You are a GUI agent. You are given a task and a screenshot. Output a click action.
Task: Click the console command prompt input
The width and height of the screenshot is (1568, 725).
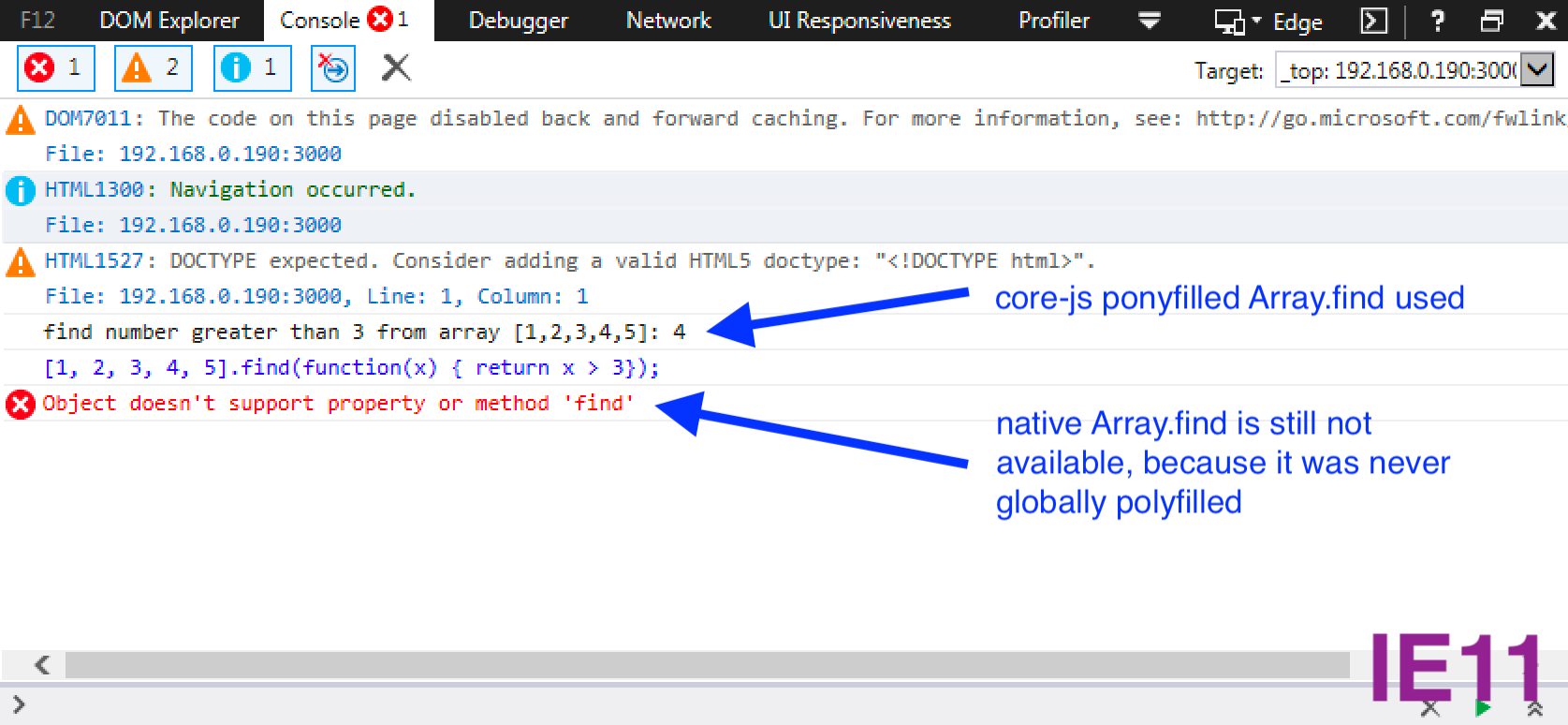coord(711,704)
